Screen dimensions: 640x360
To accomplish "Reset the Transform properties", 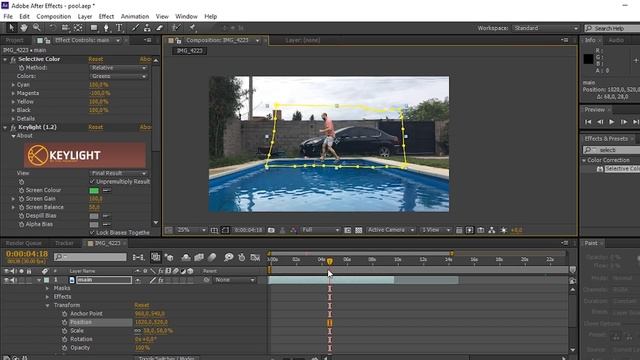I will (142, 305).
